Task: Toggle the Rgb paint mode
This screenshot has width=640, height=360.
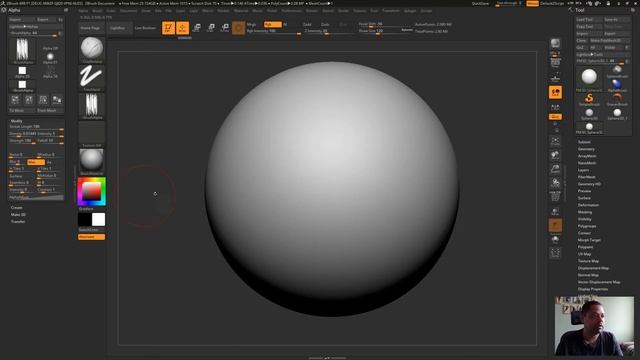Action: (x=272, y=24)
